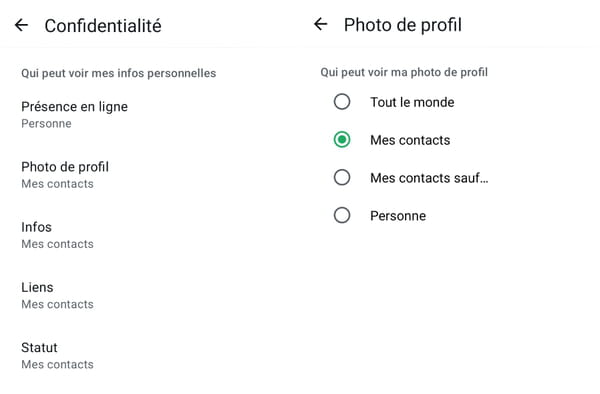Choose the Mes contacts sauf… radio circle

coord(342,177)
